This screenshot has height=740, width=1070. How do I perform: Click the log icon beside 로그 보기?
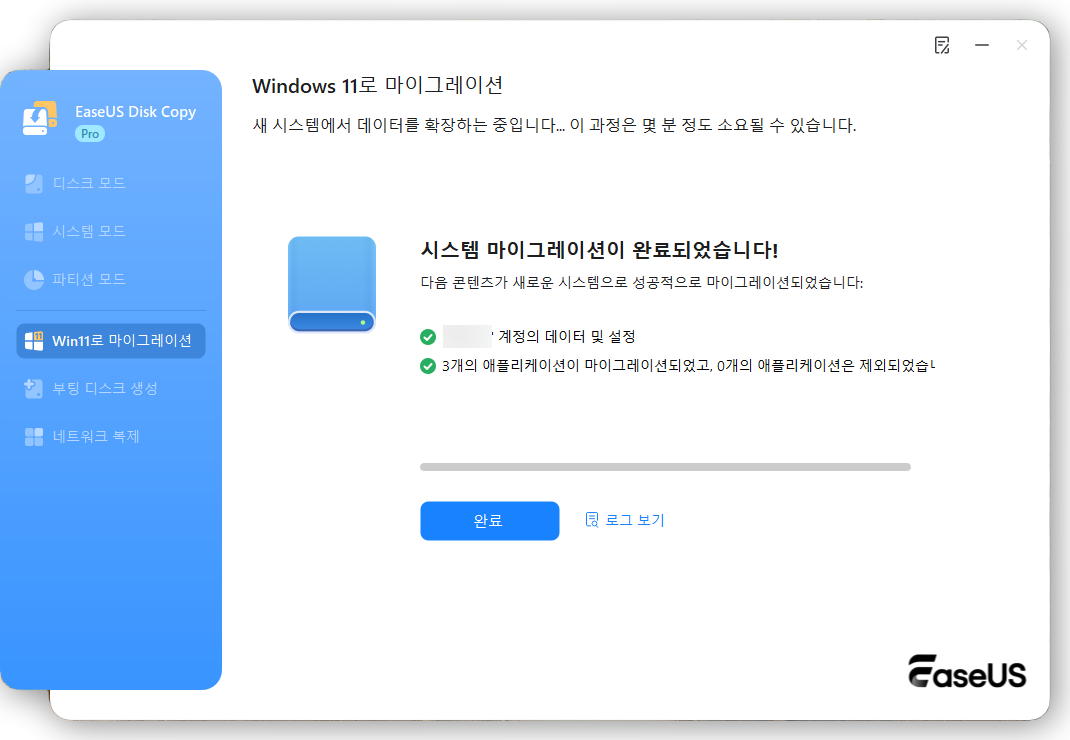pyautogui.click(x=591, y=520)
